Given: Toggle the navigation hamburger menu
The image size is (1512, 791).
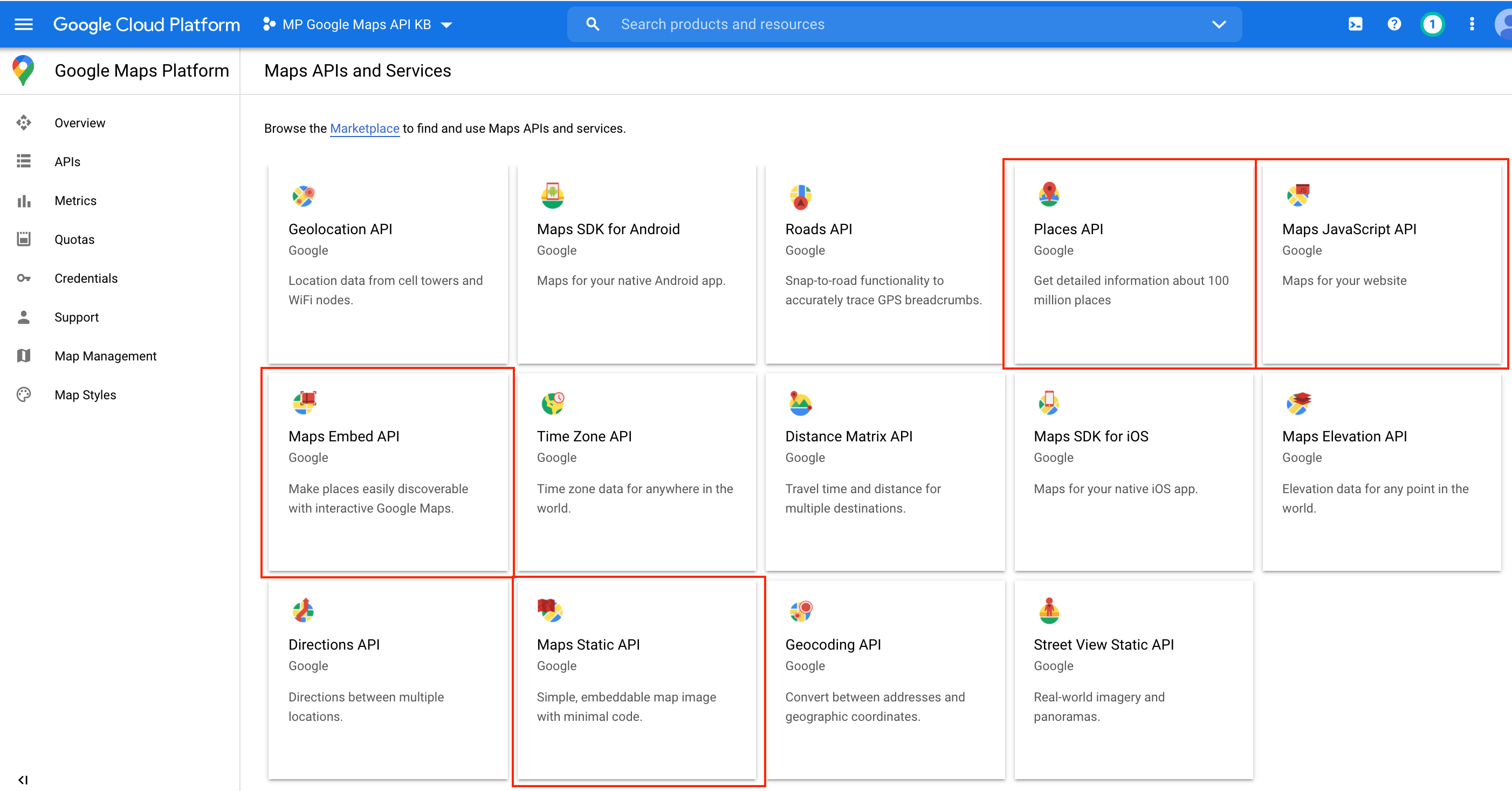Looking at the screenshot, I should (x=24, y=23).
